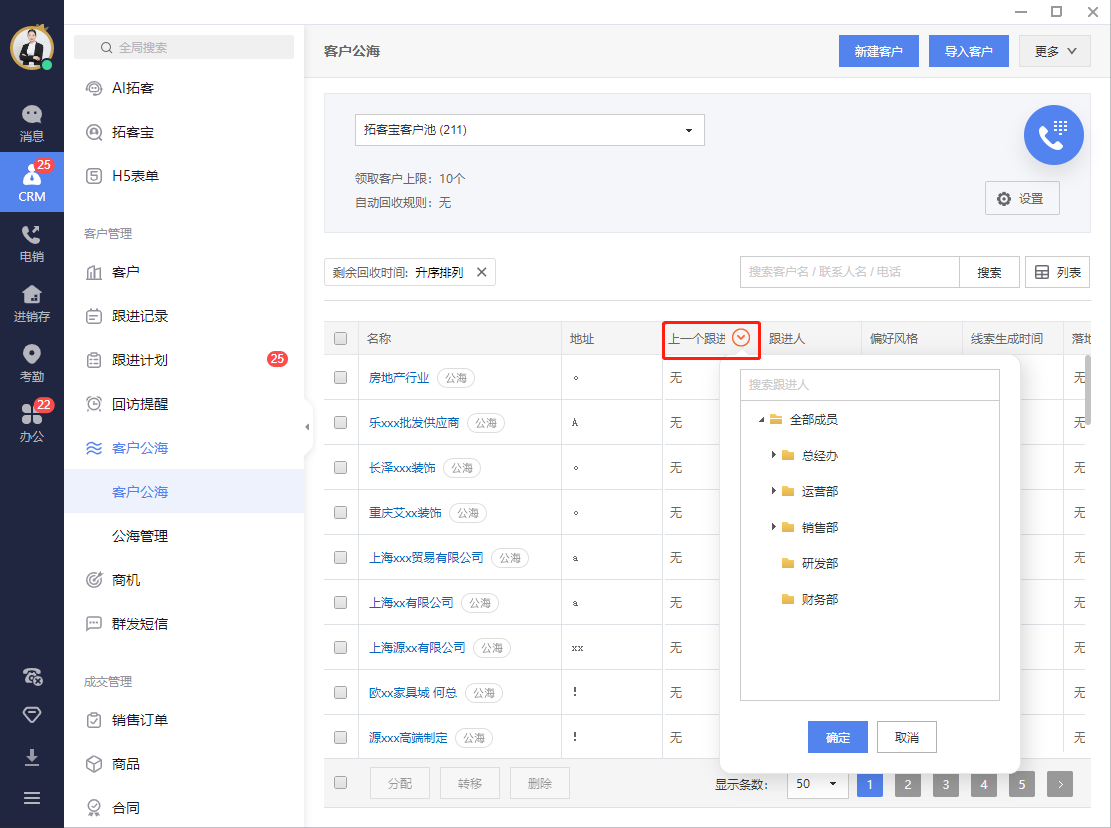
Task: Click the 全局搜索 global search field
Action: [x=184, y=47]
